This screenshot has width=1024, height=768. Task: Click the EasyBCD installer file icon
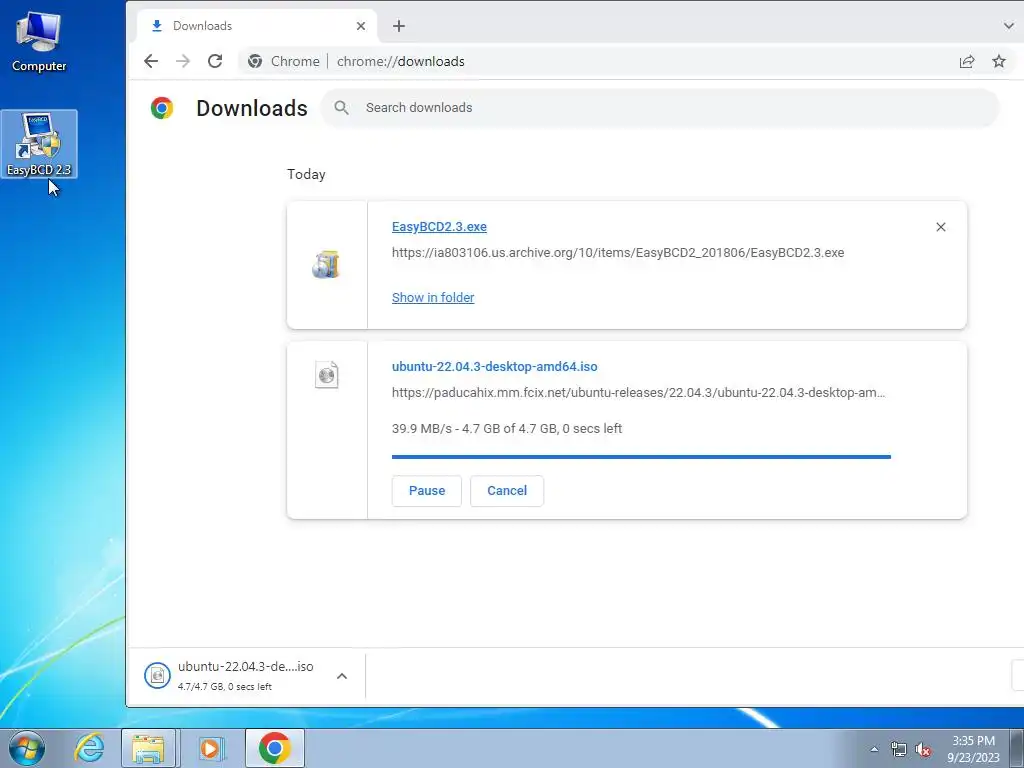326,264
